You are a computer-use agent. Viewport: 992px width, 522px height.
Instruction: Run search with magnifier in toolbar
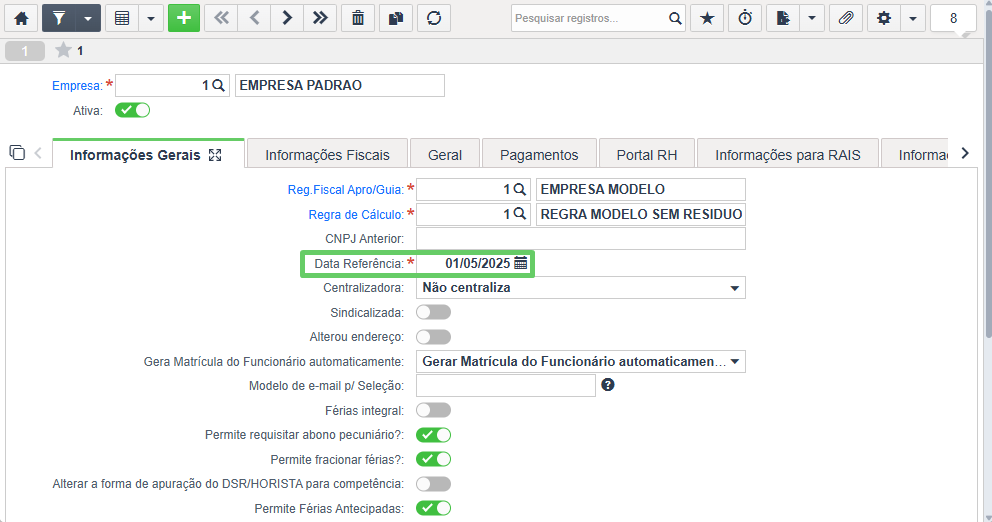[676, 18]
